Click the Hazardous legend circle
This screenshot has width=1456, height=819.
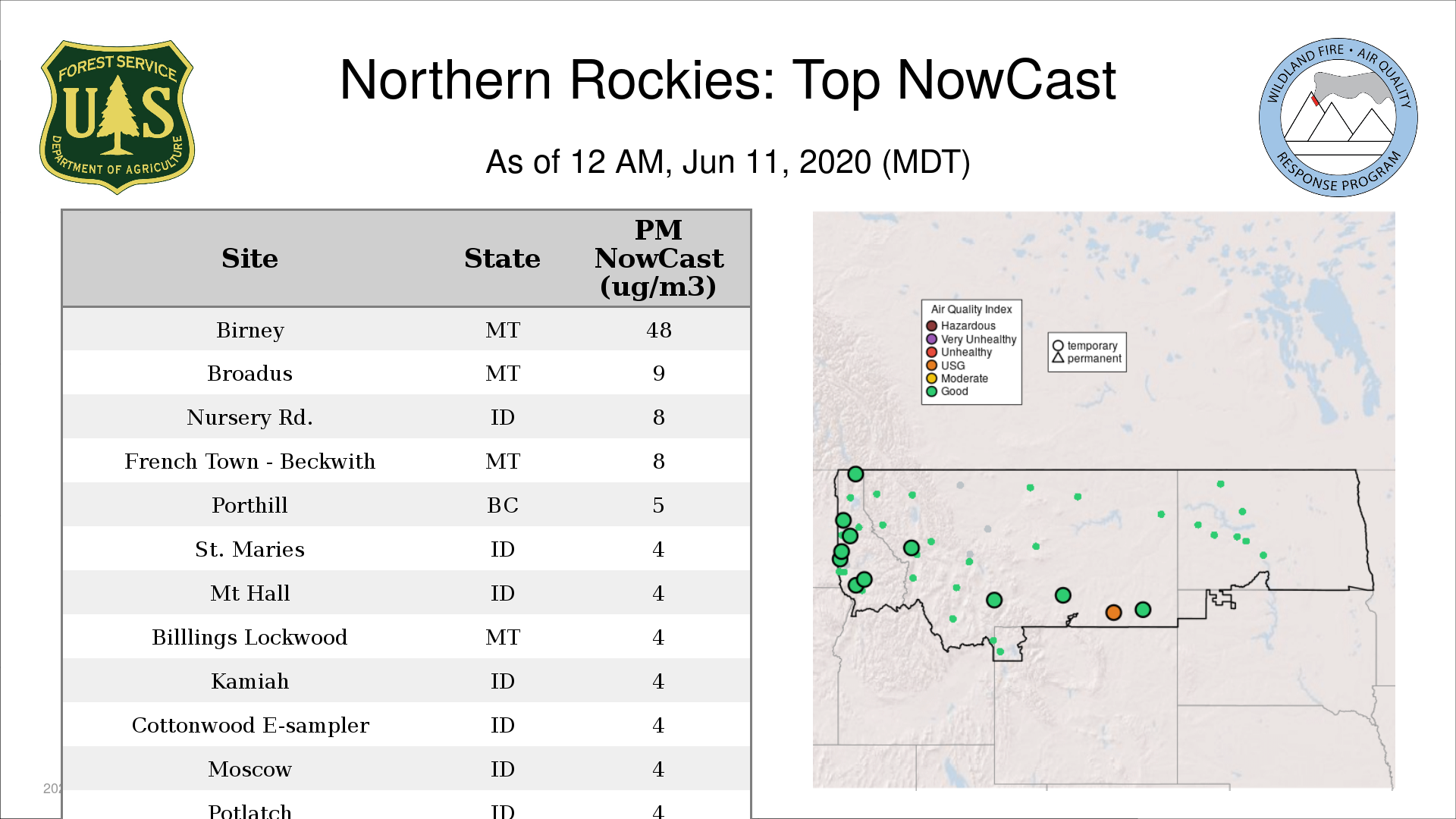(932, 326)
